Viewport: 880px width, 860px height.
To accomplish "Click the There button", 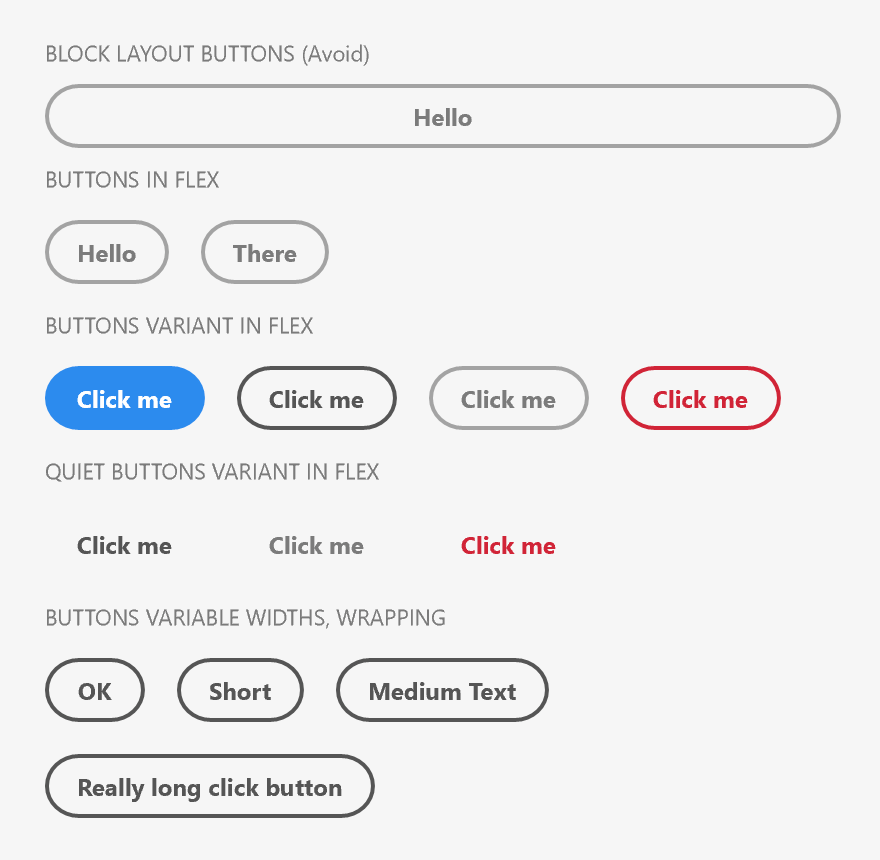I will click(x=264, y=252).
